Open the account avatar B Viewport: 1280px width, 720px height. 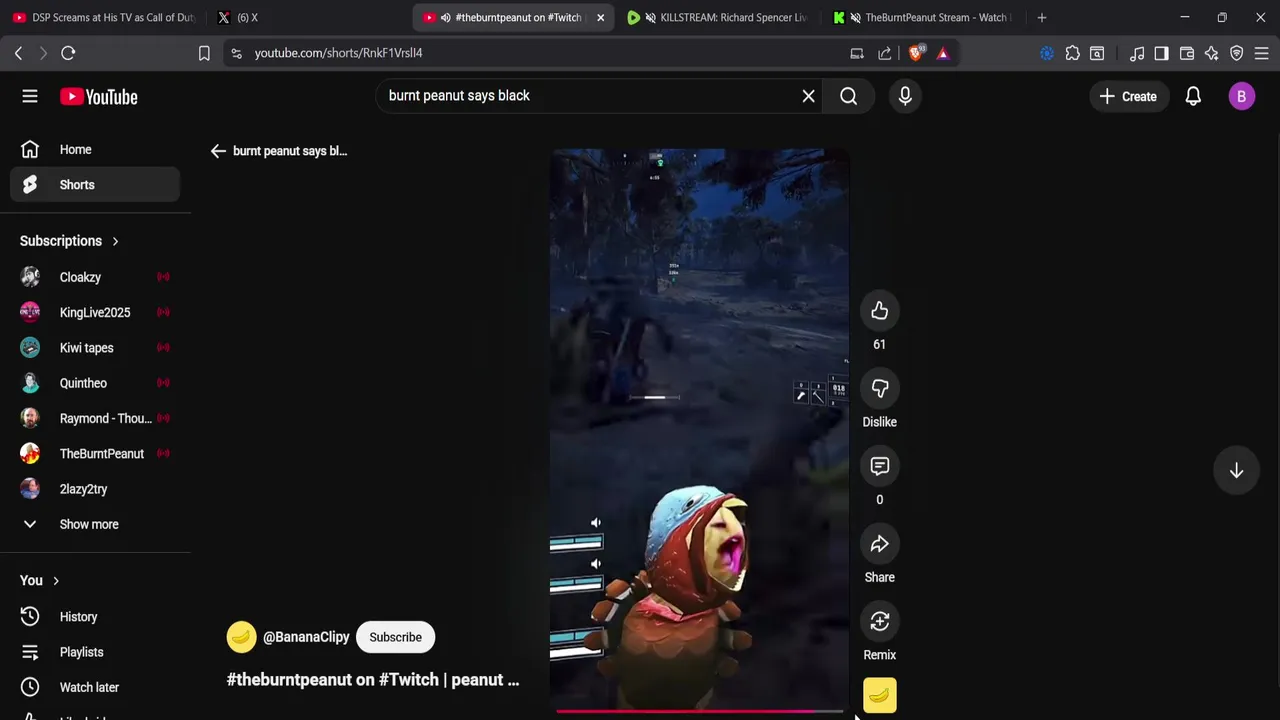click(x=1241, y=97)
